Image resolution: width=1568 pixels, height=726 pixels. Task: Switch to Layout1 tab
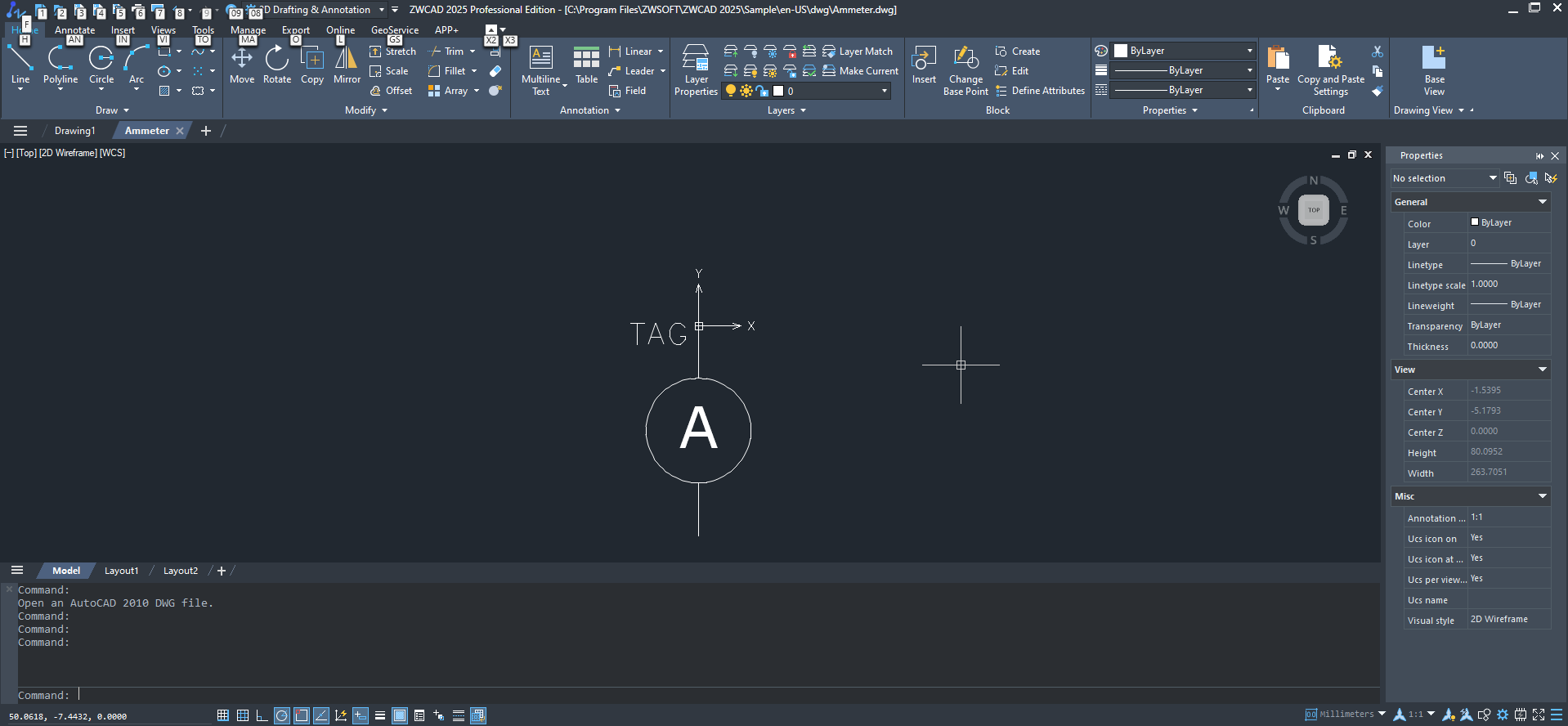121,571
